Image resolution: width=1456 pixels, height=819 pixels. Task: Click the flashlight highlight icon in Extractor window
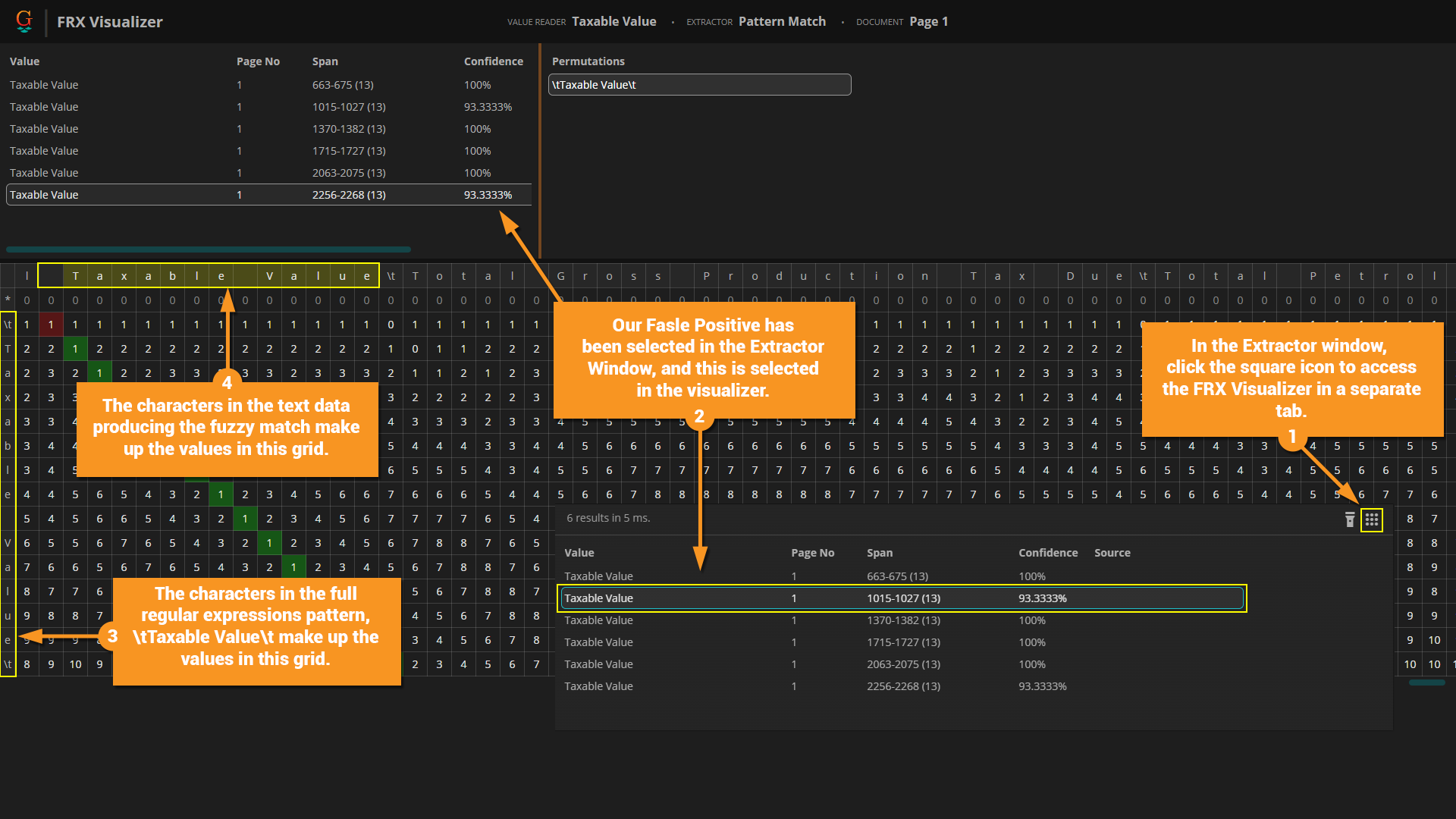pyautogui.click(x=1349, y=519)
